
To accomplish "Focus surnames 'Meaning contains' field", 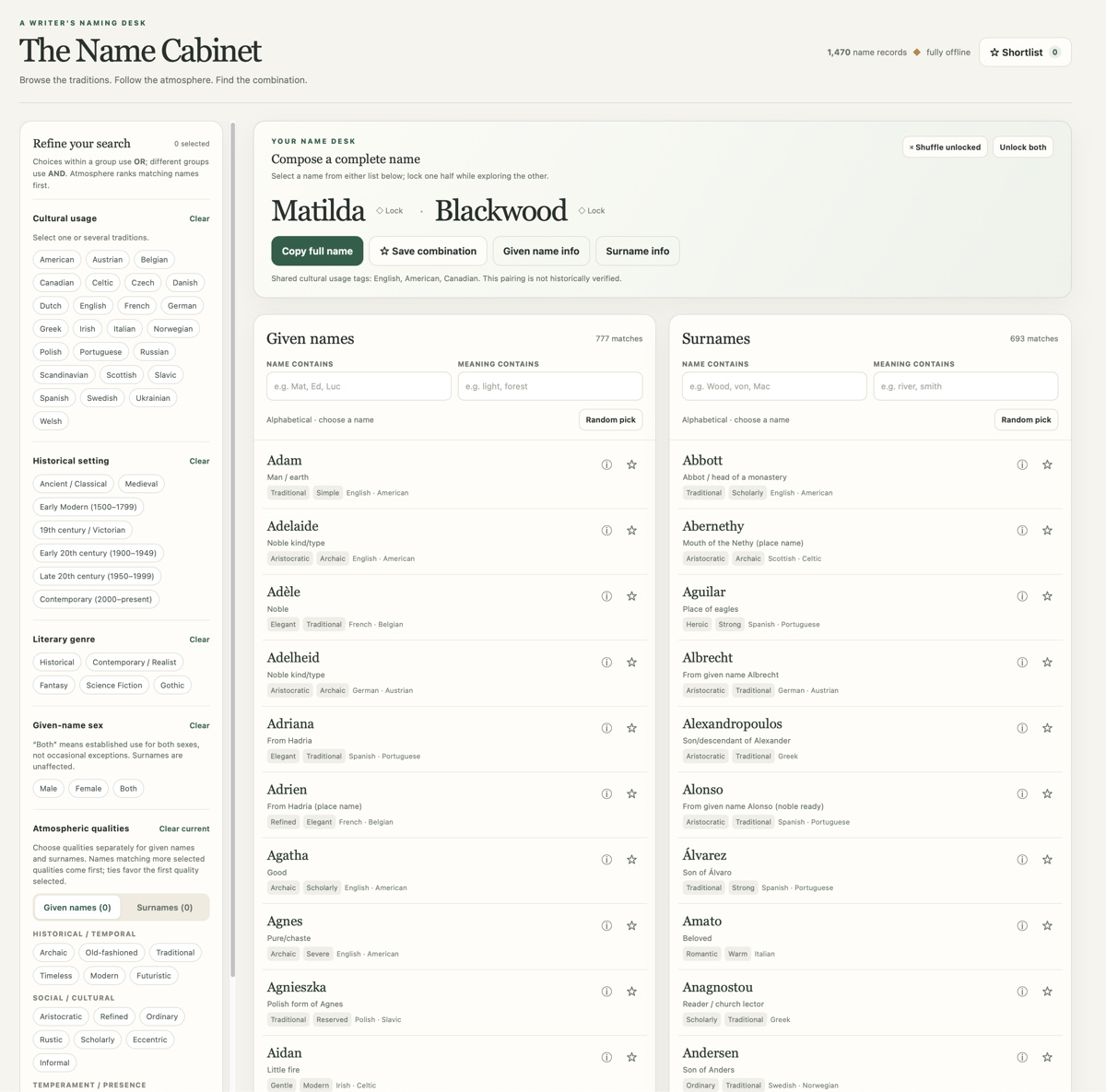I will [966, 386].
